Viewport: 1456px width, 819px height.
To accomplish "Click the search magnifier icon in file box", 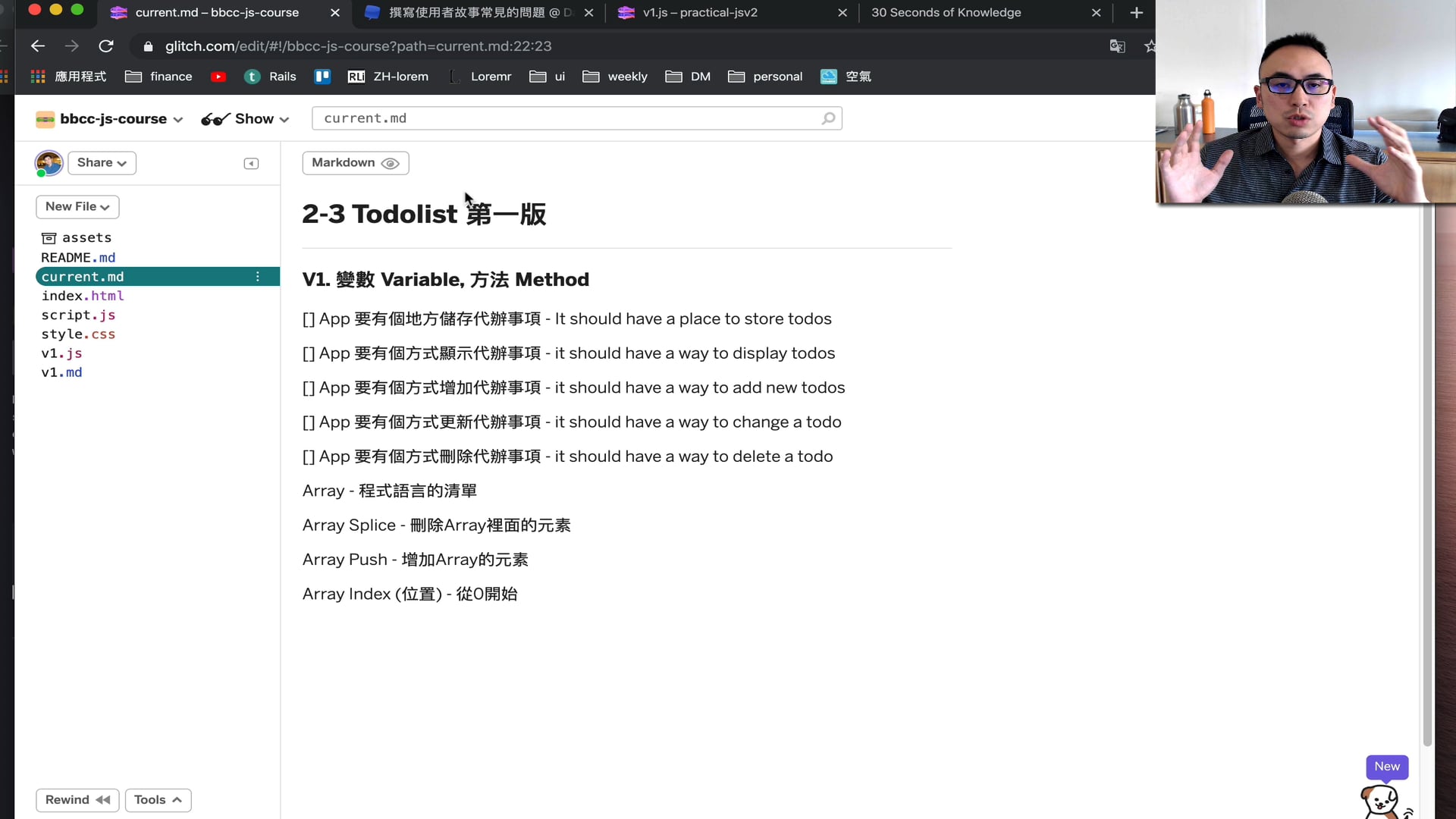I will click(x=828, y=118).
